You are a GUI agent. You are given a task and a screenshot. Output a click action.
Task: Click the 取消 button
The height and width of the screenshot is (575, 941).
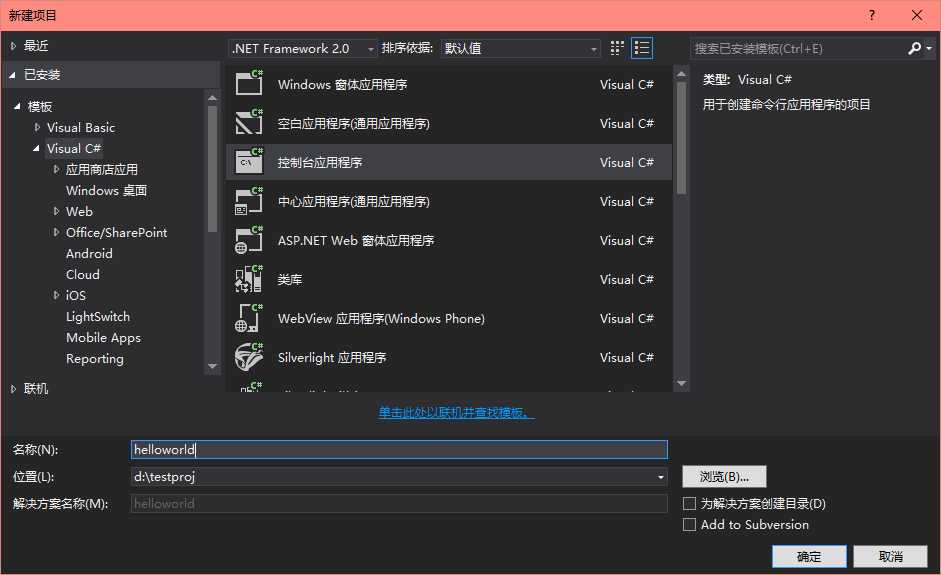pos(891,556)
